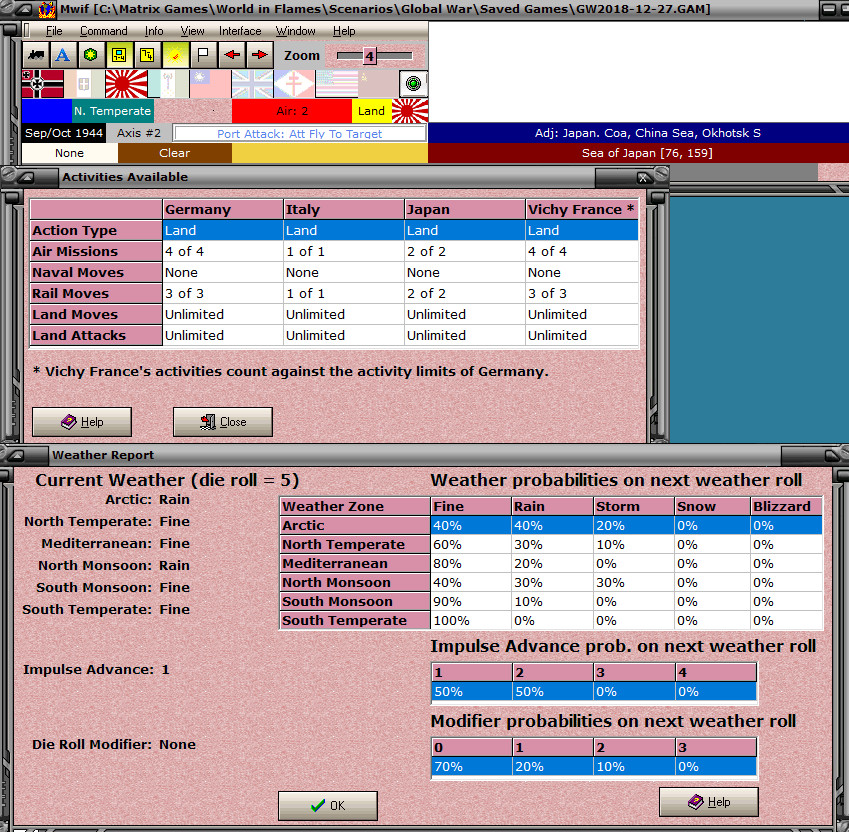Open the View menu
Screen dimensions: 849x832
coord(192,31)
